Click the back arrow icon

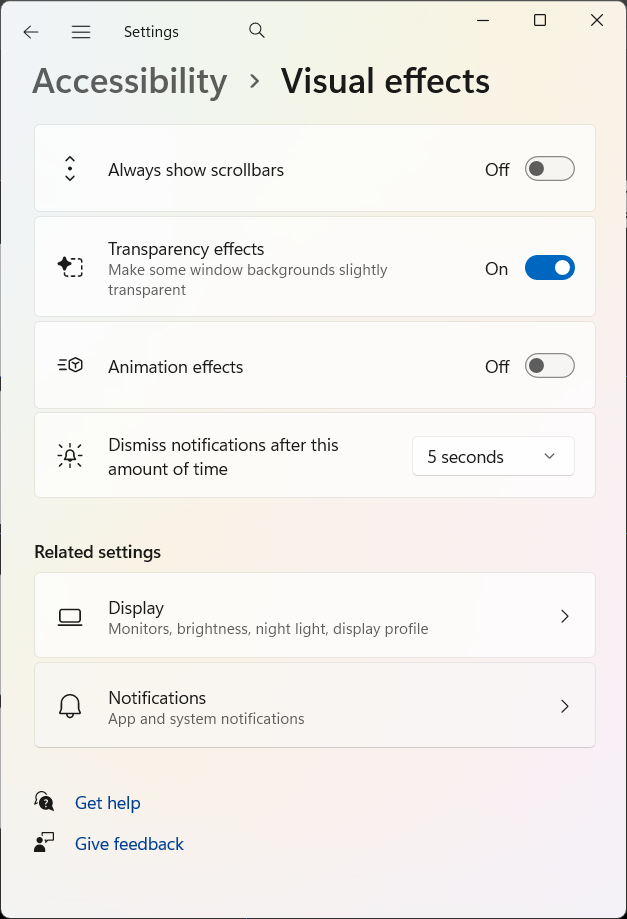tap(31, 32)
